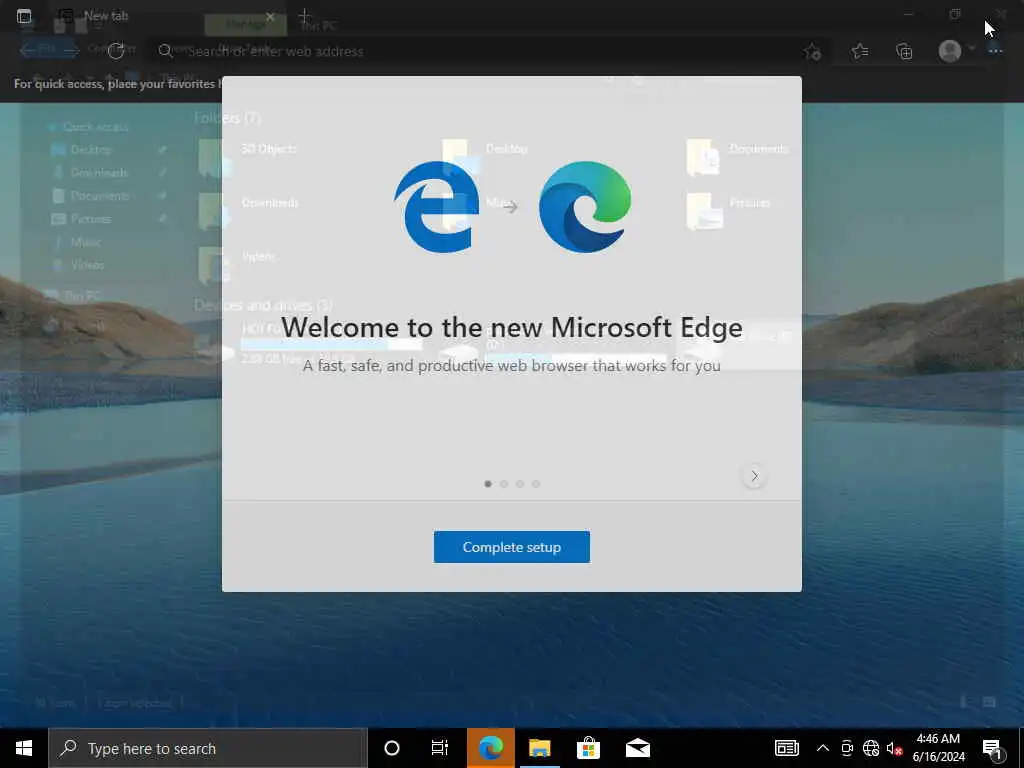Open the Action Center notifications icon
Screen dimensions: 1024x768
991,748
